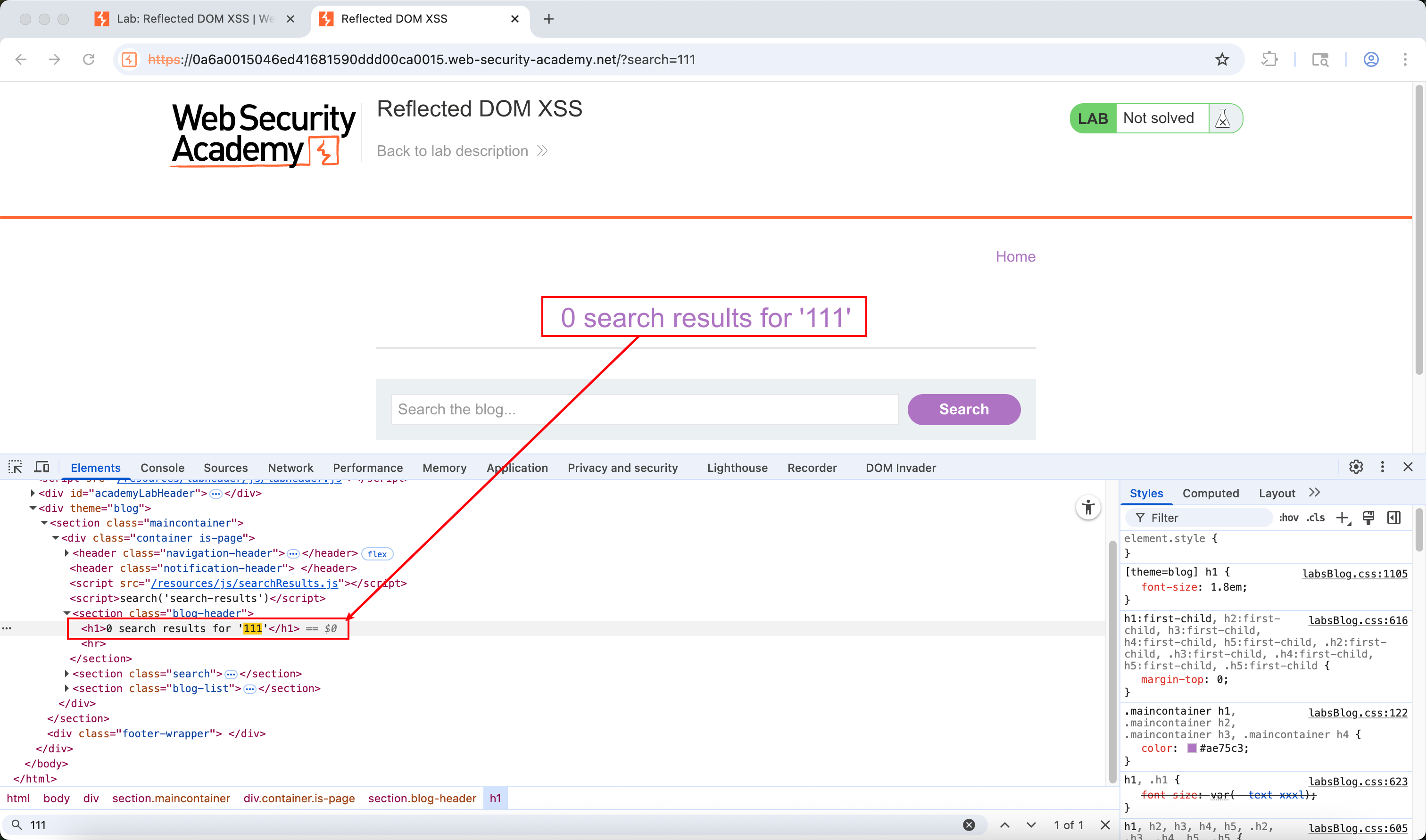This screenshot has width=1426, height=840.
Task: Select the footer-wrapper div row
Action: coord(156,733)
